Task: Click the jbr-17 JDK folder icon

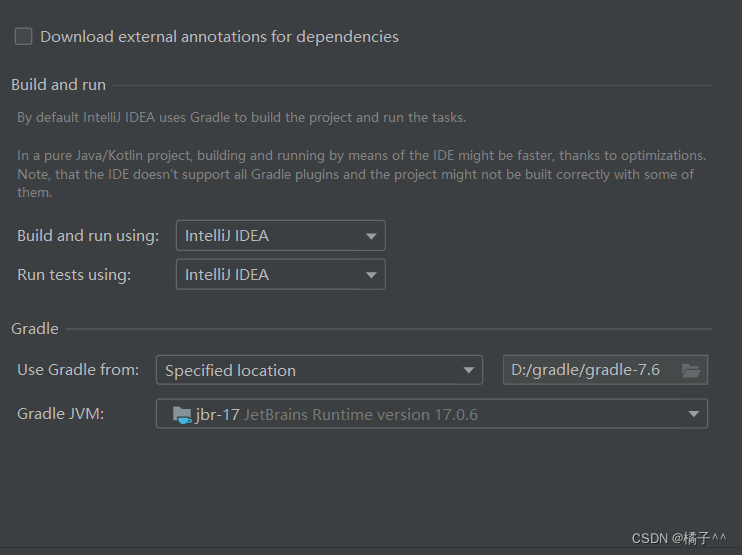Action: (x=182, y=415)
